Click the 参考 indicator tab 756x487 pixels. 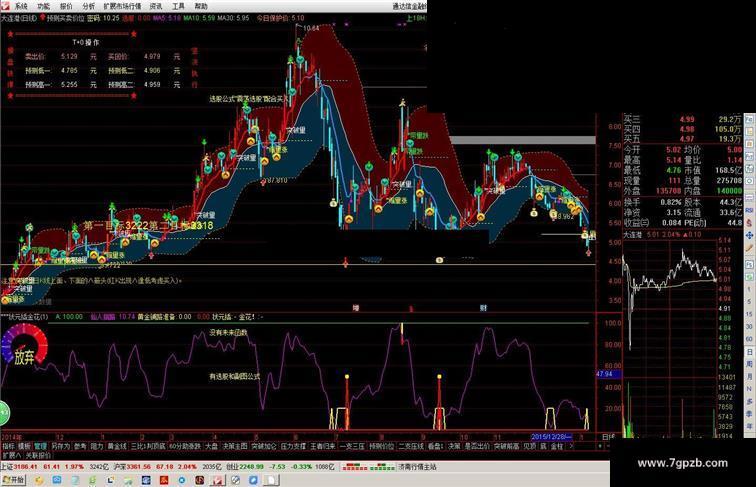(x=80, y=446)
